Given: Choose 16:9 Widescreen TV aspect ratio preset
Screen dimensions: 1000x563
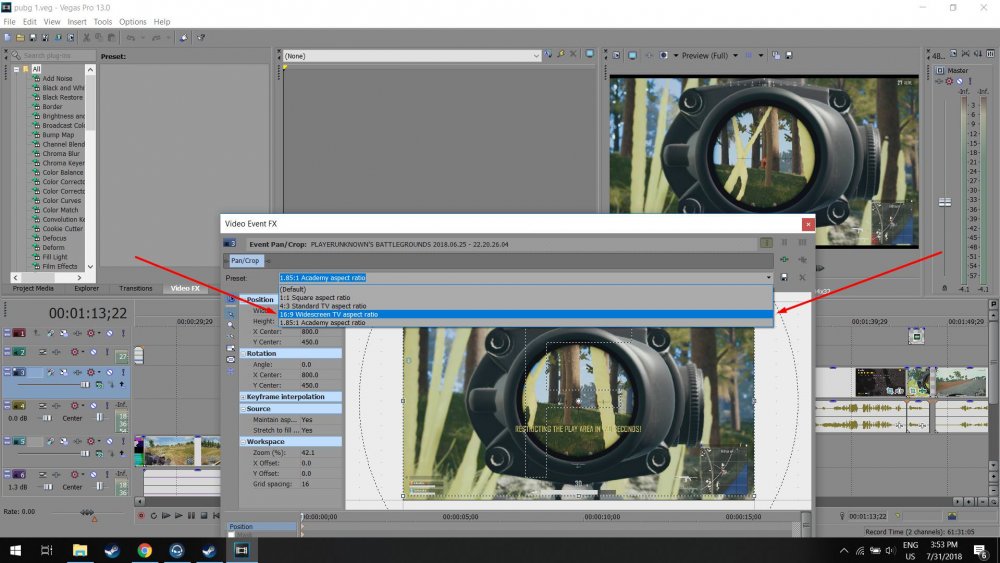Looking at the screenshot, I should (526, 314).
